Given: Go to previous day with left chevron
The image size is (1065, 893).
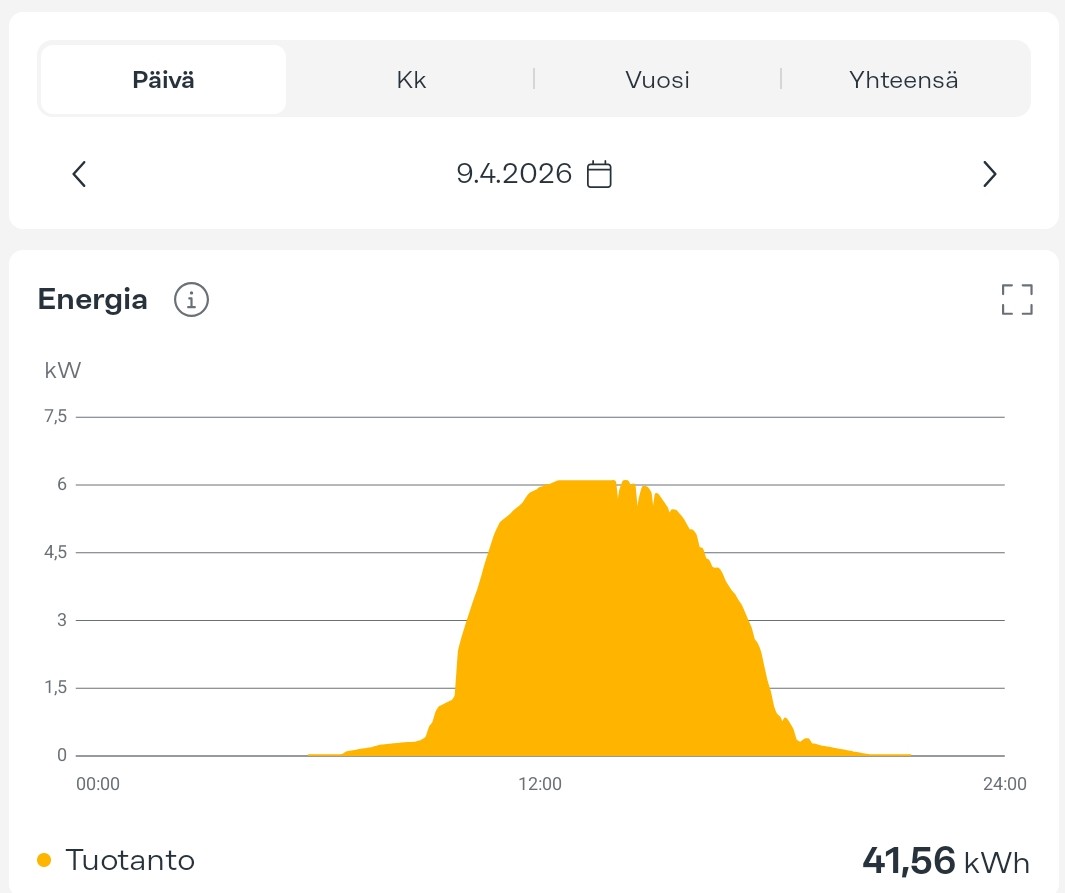Looking at the screenshot, I should (x=80, y=175).
